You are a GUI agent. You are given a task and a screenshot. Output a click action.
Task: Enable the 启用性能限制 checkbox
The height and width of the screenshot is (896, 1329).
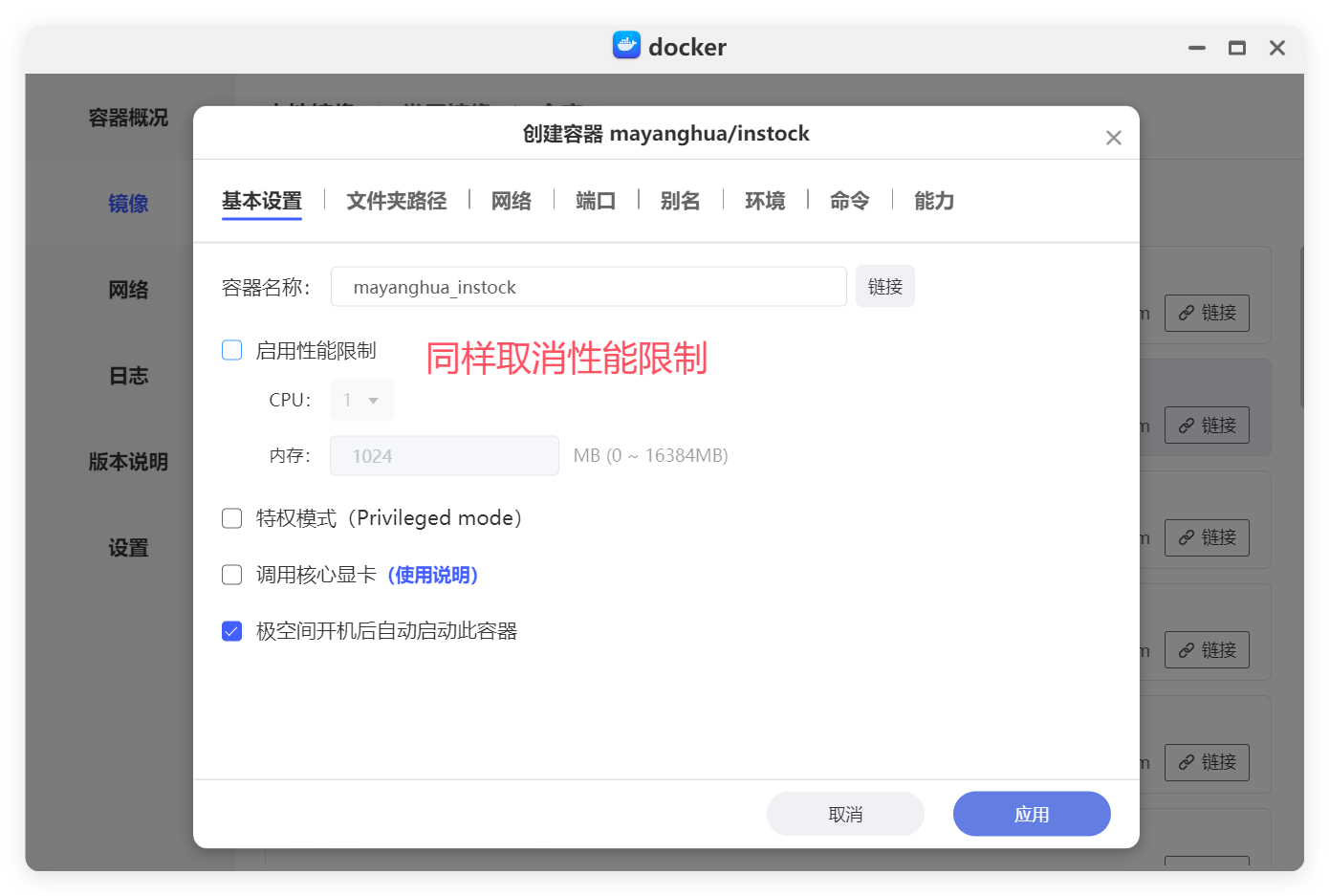click(232, 350)
